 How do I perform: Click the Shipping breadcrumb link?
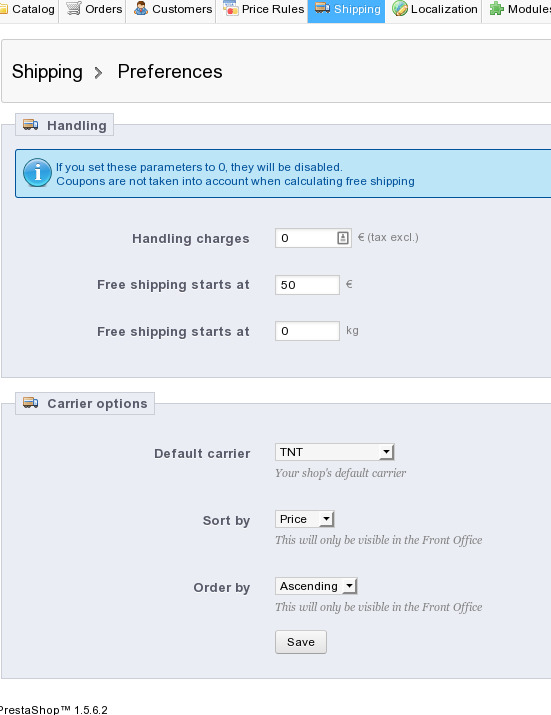[x=47, y=72]
